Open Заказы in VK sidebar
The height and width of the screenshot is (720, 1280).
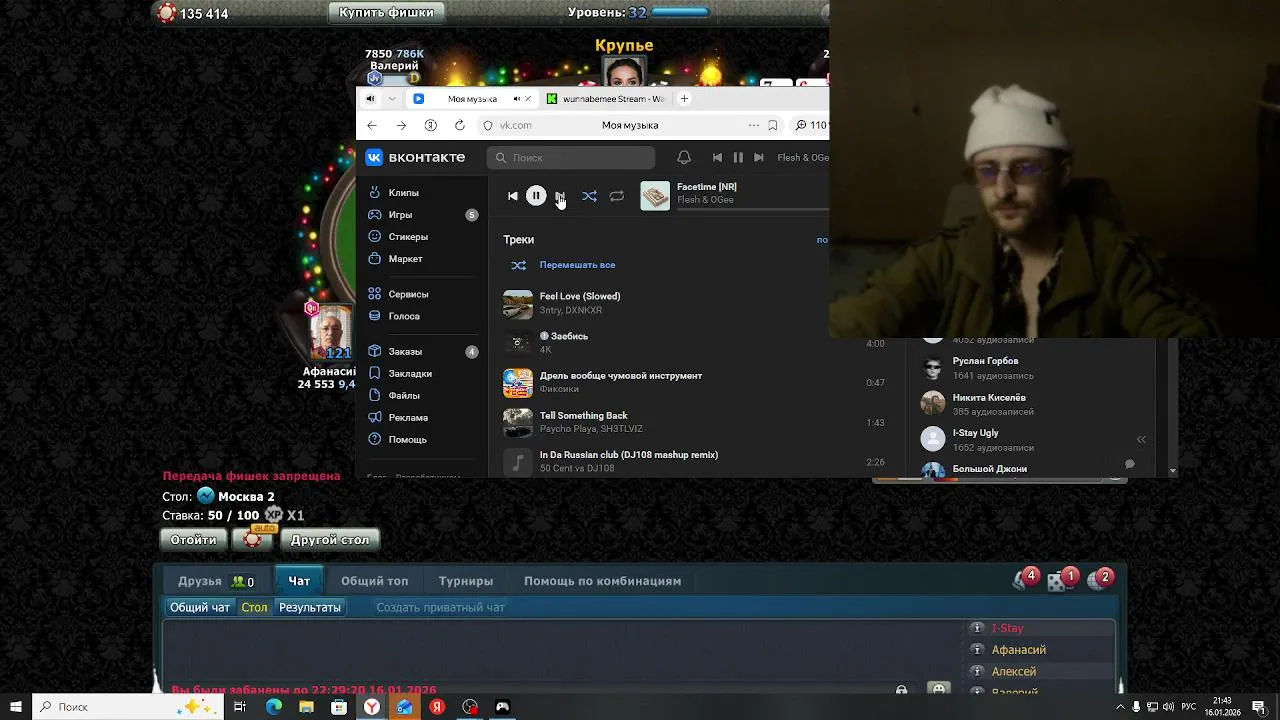tap(405, 352)
